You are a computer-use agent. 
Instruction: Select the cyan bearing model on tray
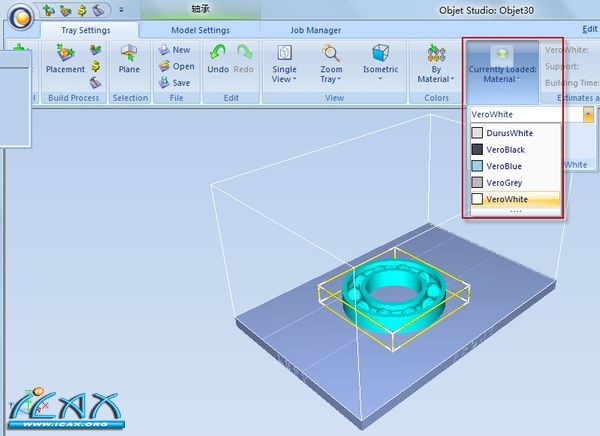click(394, 297)
